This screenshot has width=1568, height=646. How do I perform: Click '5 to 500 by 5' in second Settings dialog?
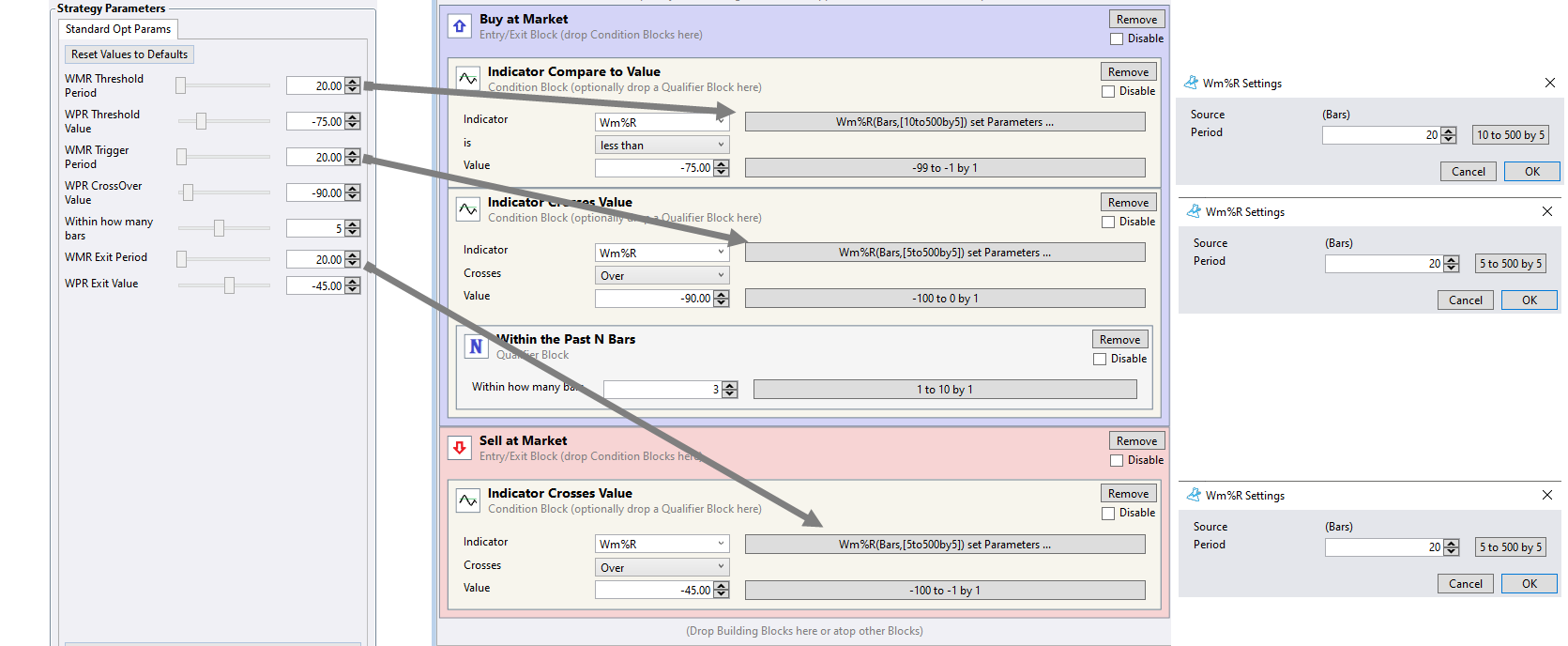[x=1511, y=263]
